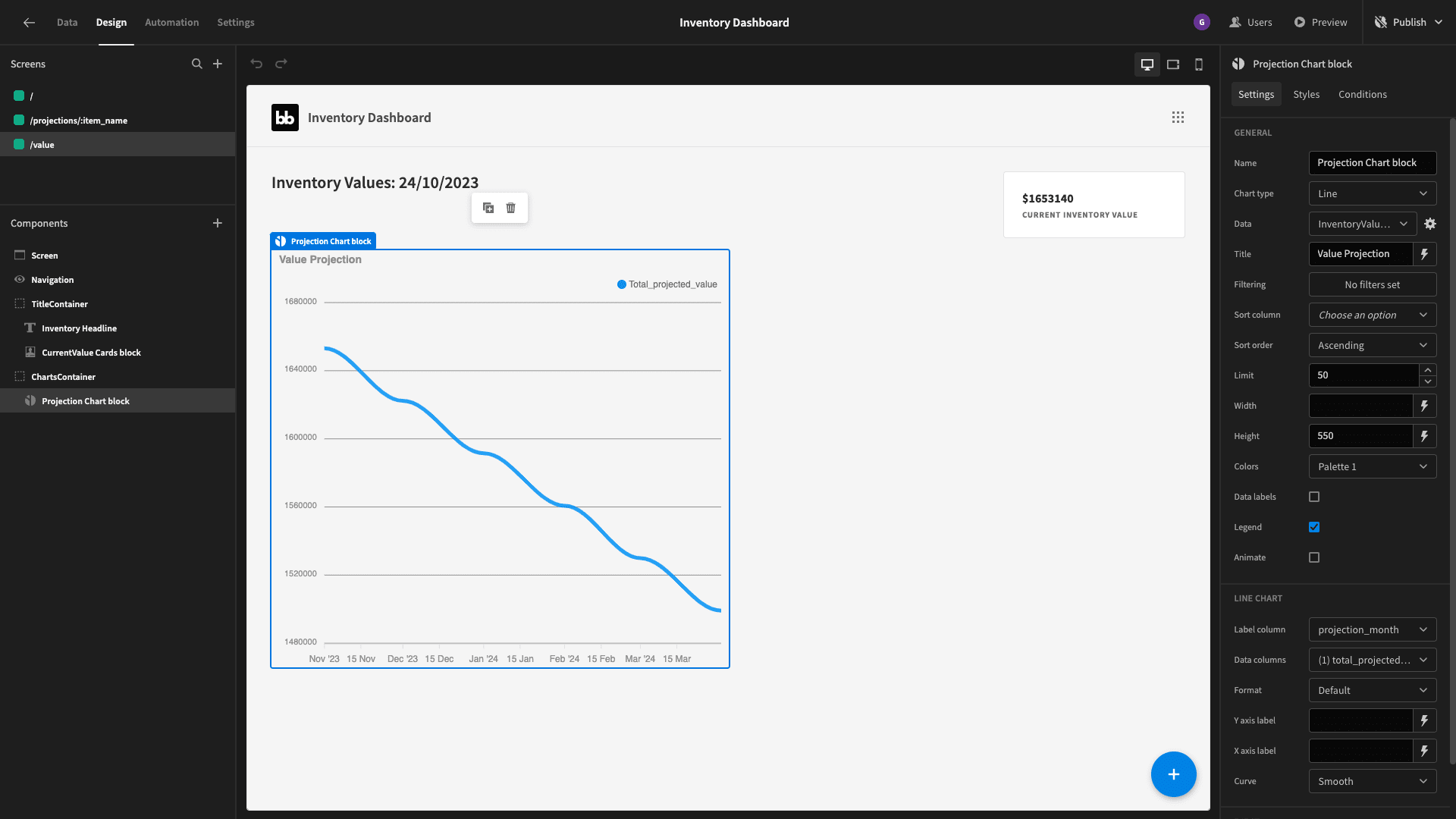Select the /projections/:item_name screen

[118, 120]
